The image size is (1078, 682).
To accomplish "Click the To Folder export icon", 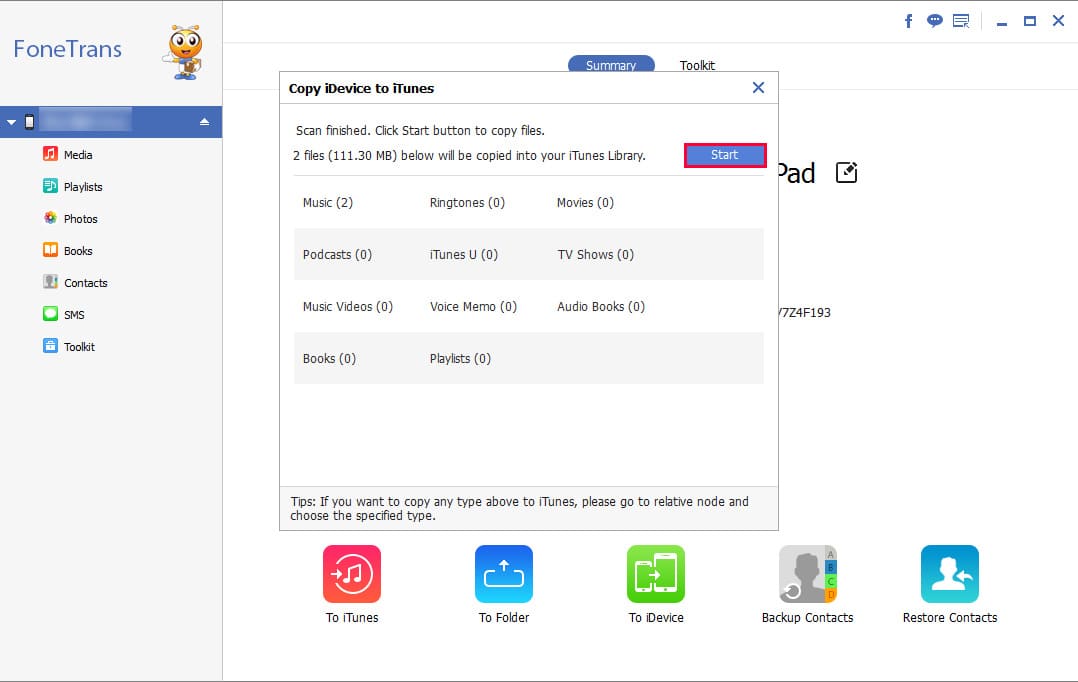I will (x=504, y=574).
